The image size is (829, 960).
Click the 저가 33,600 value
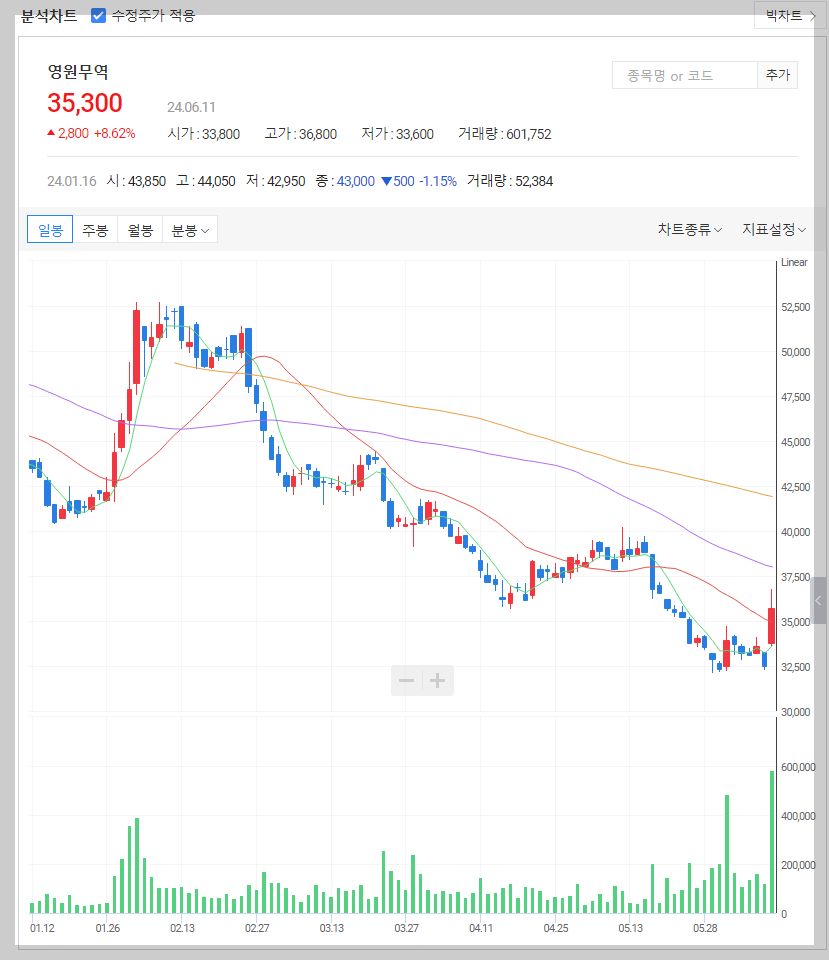point(397,133)
